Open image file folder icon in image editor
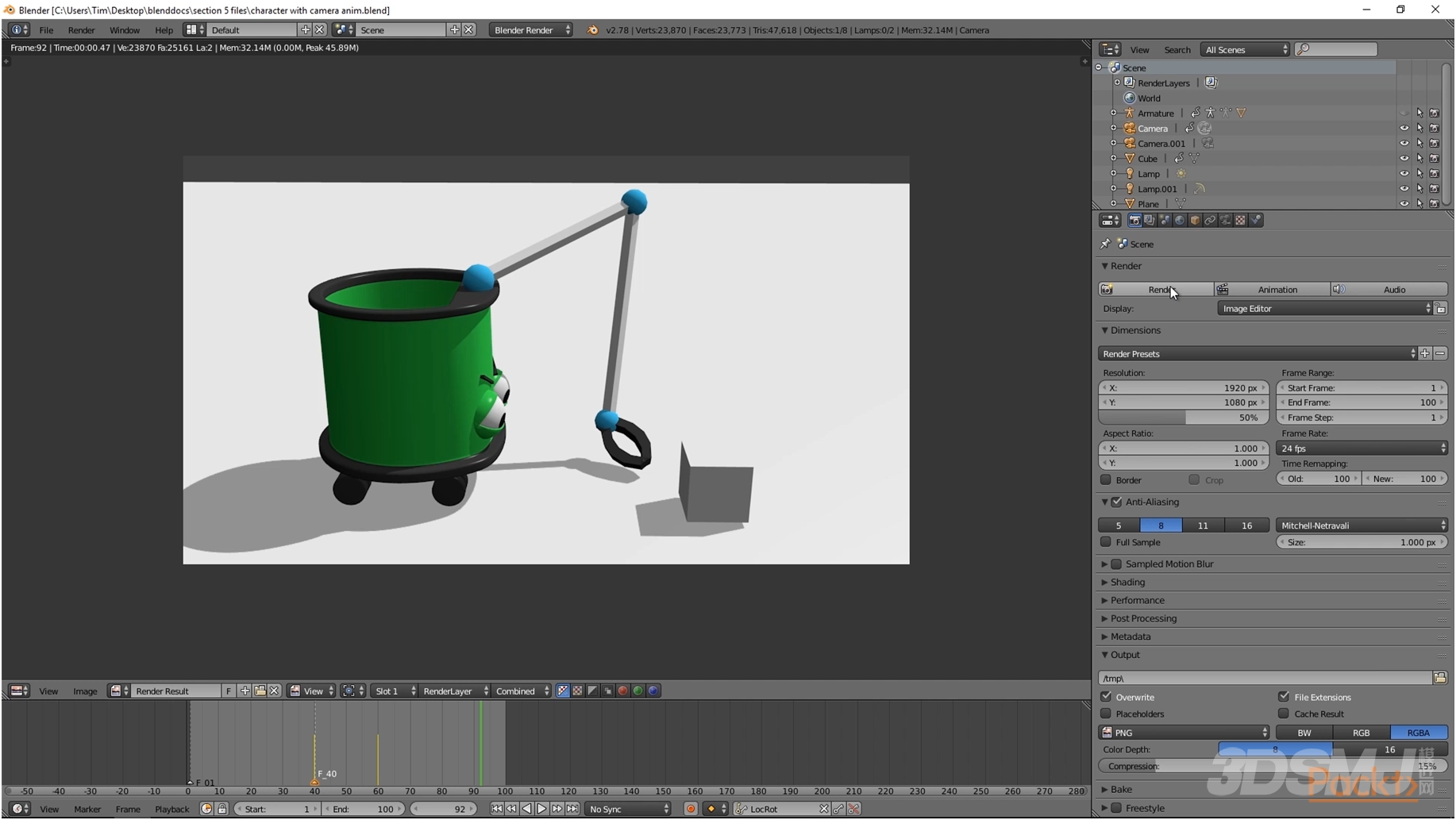This screenshot has width=1456, height=820. (x=260, y=691)
